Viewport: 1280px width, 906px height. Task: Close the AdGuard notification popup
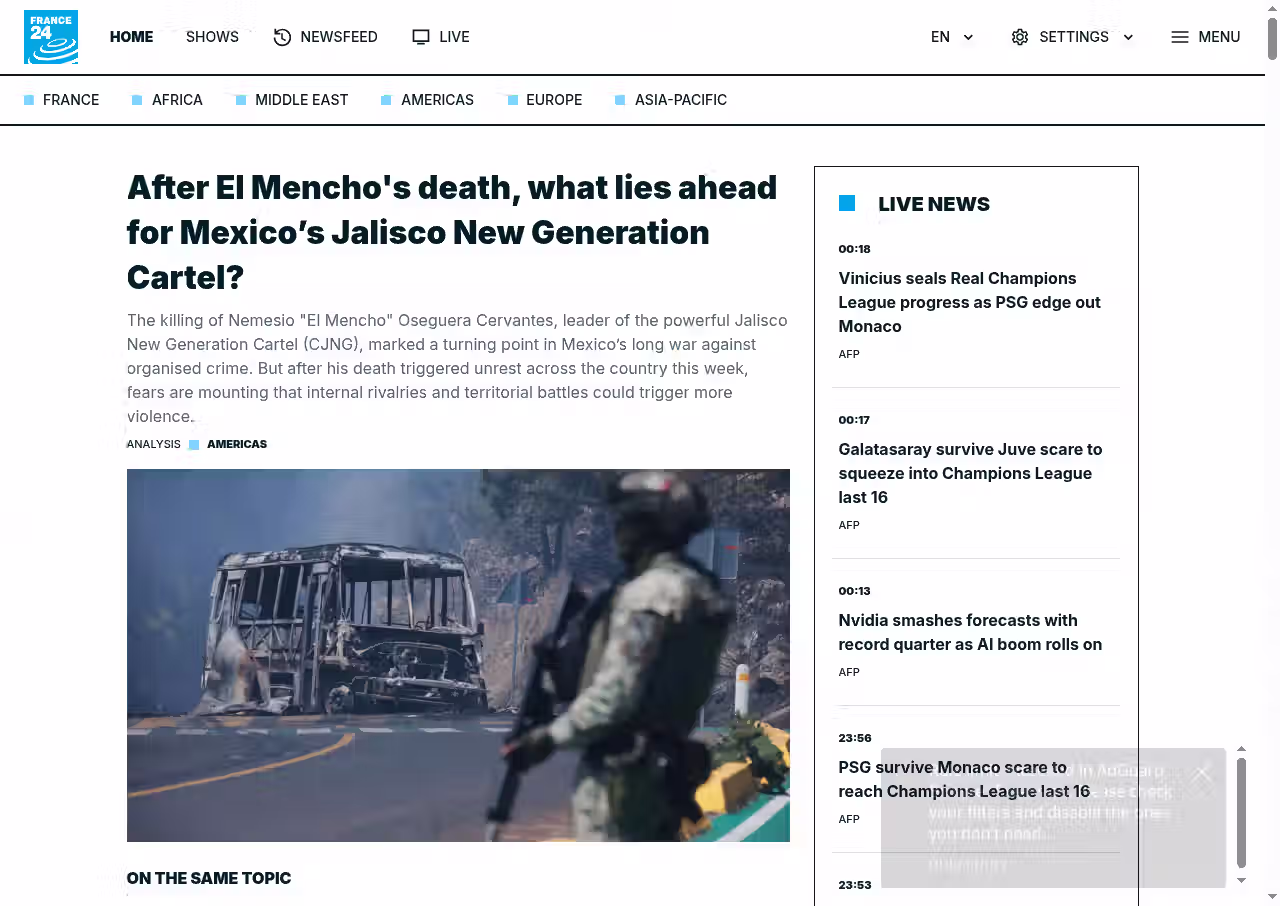click(1202, 773)
